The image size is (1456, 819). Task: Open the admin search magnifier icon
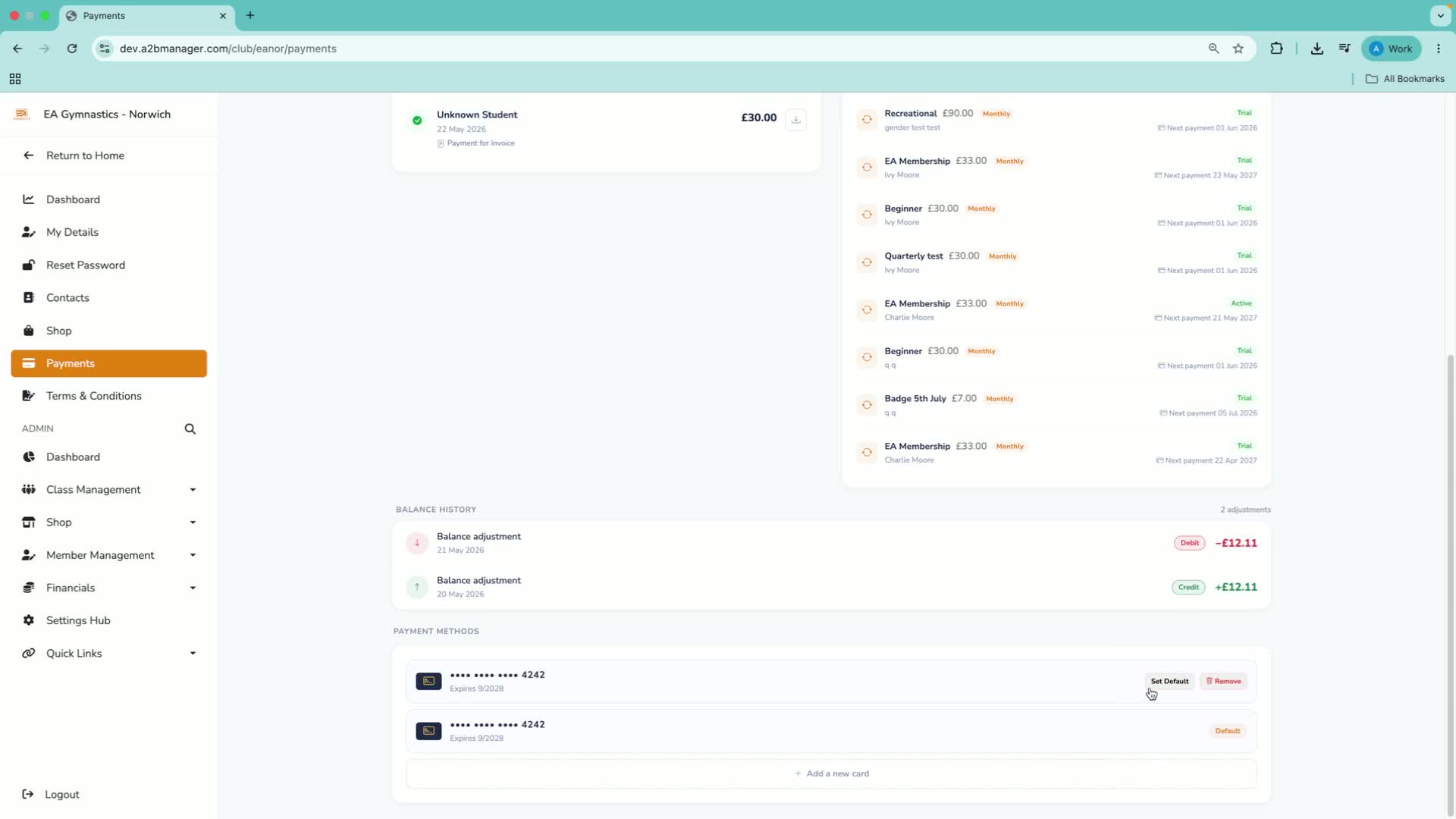point(190,429)
